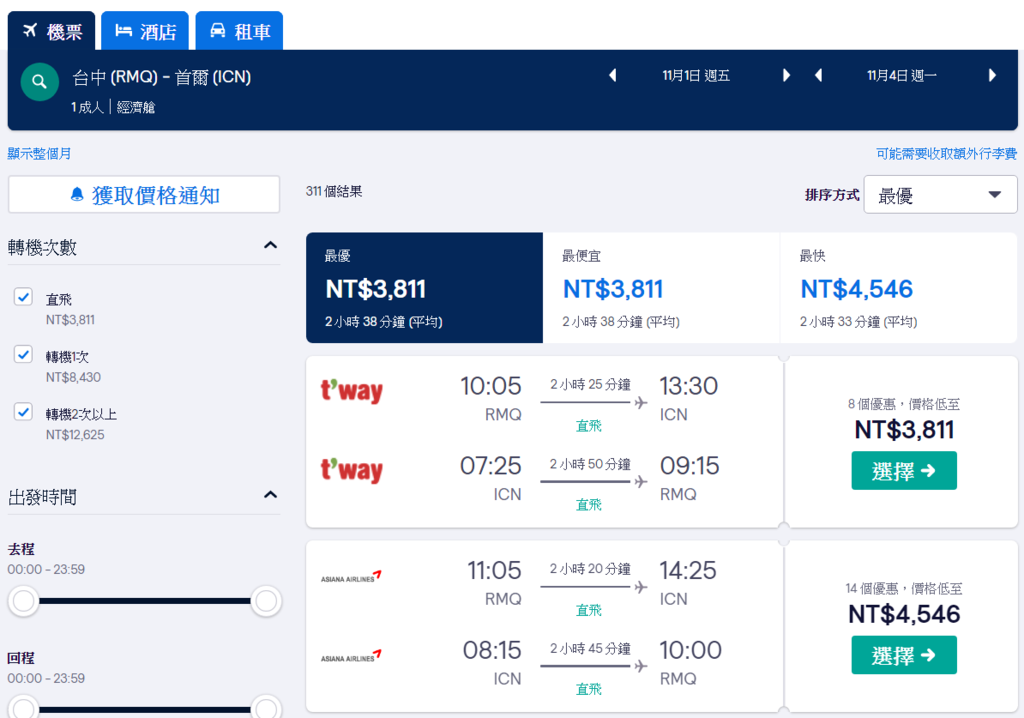This screenshot has width=1024, height=718.
Task: Collapse the 轉機次數 filter section
Action: (x=270, y=246)
